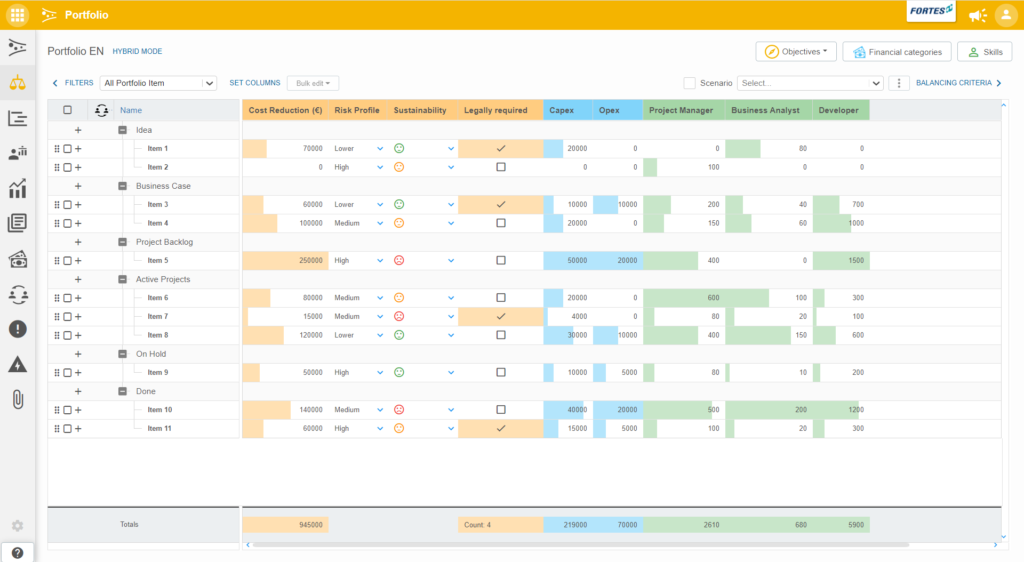Open Risk Profile dropdown for Item 4
This screenshot has width=1024, height=562.
(x=380, y=223)
